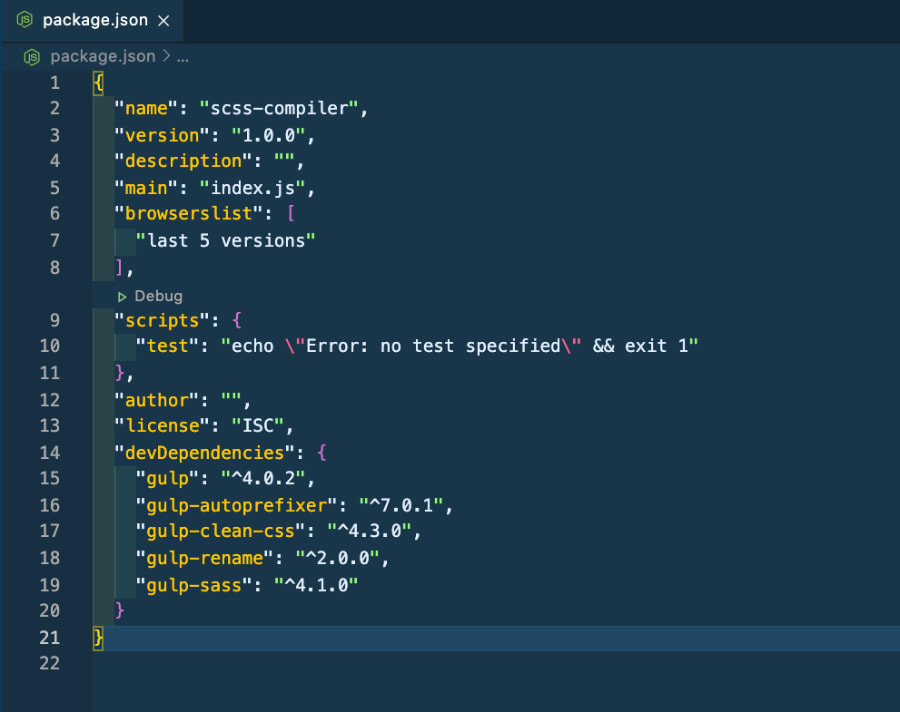Click the "scss-compiler" value
900x712 pixels.
[279, 108]
